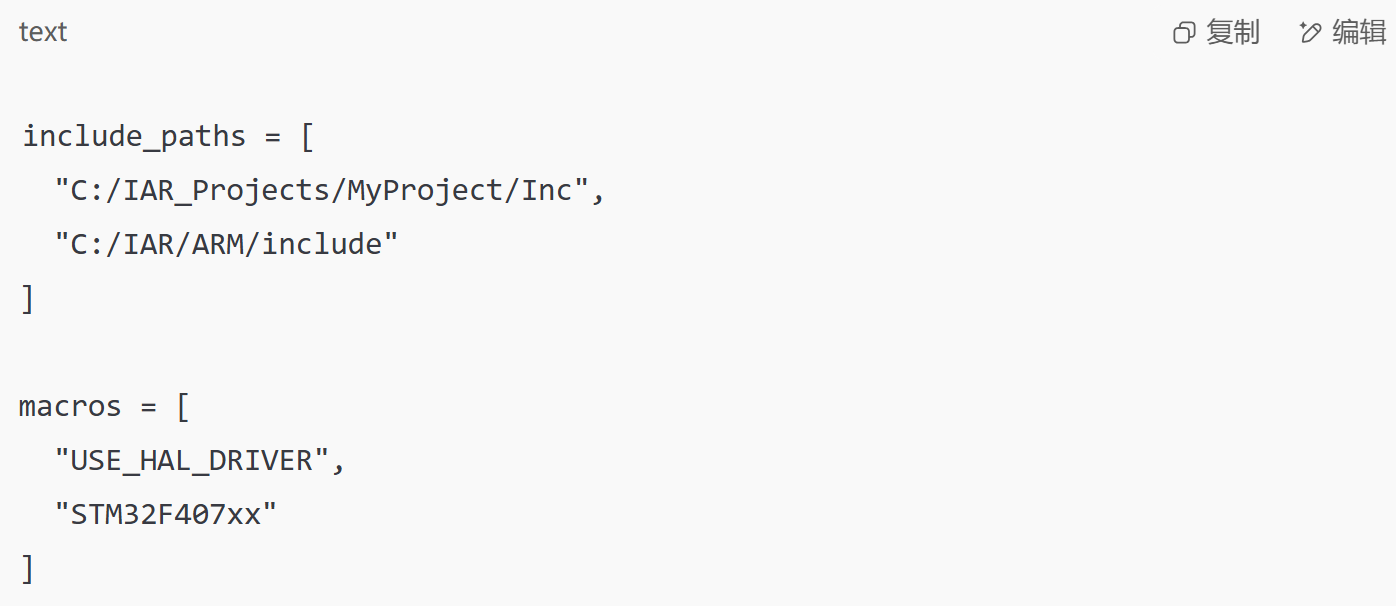
Task: Click the USE_HAL_DRIVER macro string
Action: point(193,461)
